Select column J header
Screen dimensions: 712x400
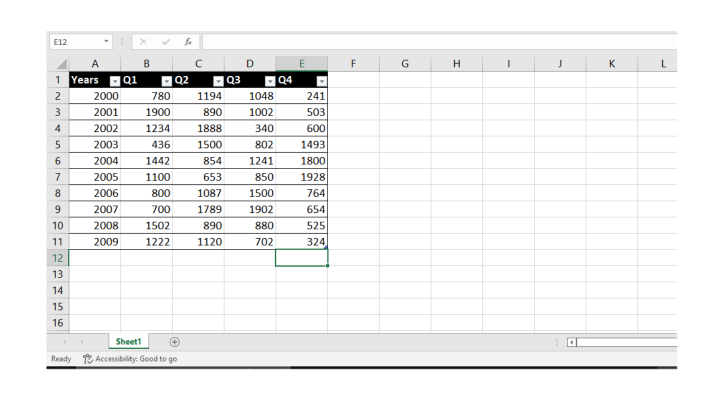[x=560, y=64]
